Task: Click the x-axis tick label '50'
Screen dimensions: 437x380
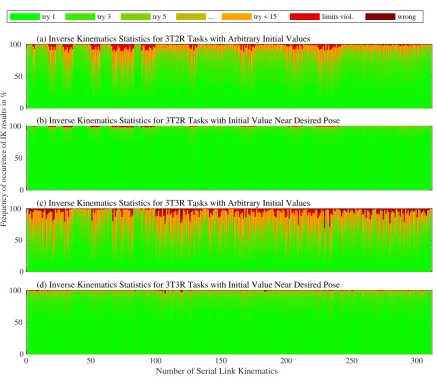Action: click(x=91, y=361)
